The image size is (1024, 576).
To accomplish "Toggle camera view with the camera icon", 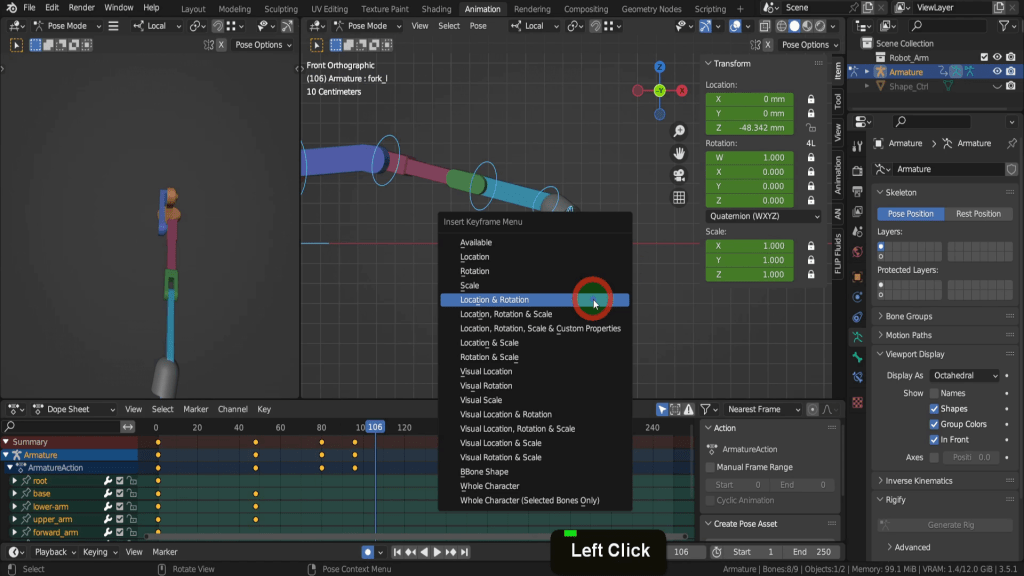I will tap(679, 175).
